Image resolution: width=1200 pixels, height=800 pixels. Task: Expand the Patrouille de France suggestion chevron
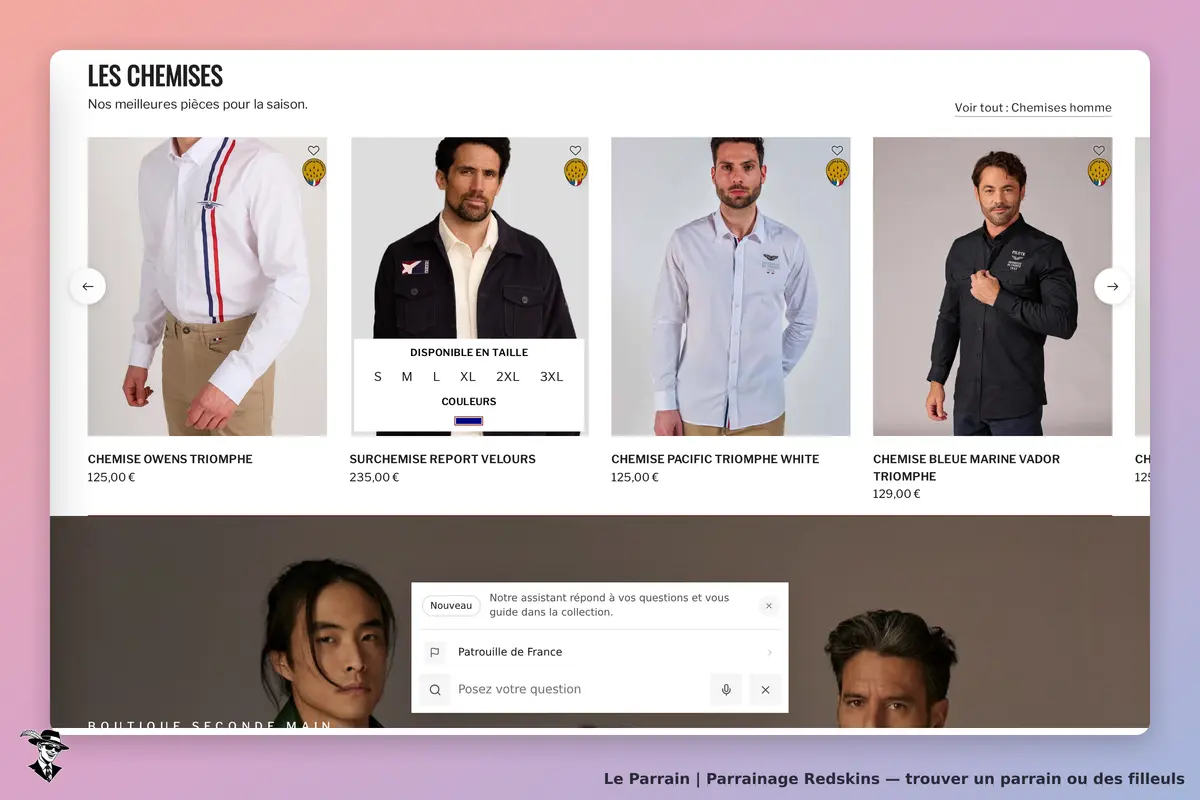769,652
